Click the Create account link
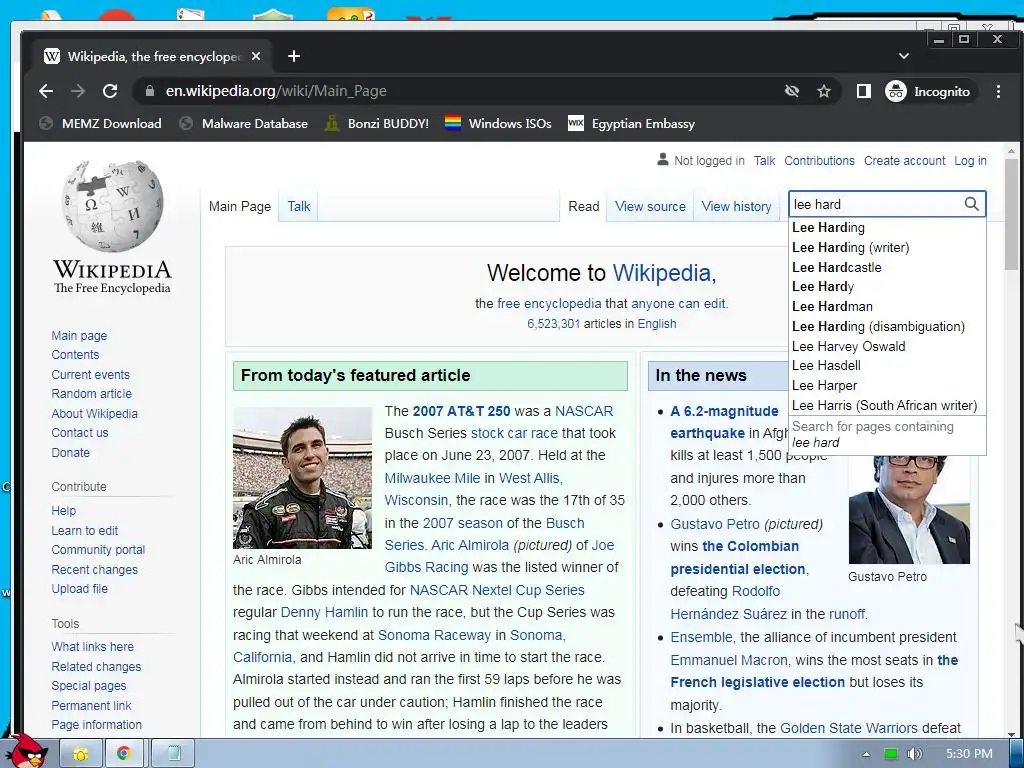This screenshot has width=1024, height=768. (904, 161)
